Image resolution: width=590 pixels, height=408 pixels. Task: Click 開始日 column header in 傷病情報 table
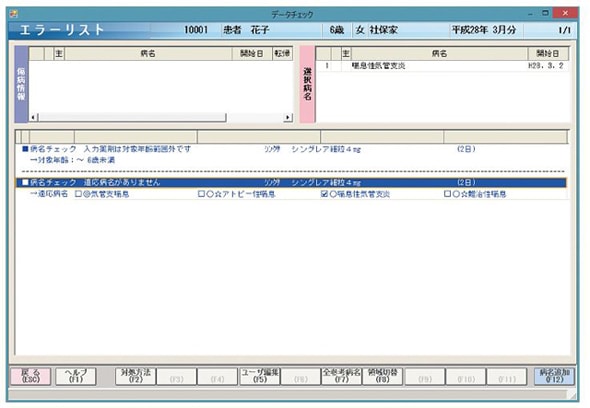(x=252, y=53)
